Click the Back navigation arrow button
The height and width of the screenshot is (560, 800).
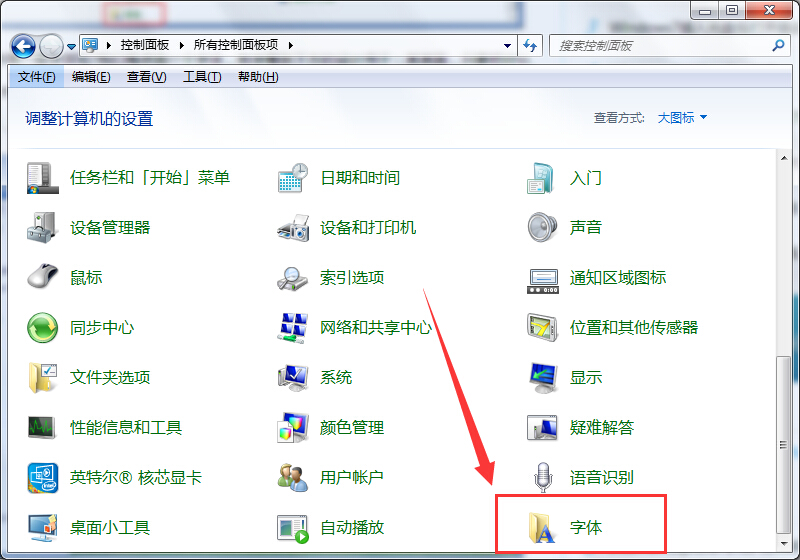[24, 46]
